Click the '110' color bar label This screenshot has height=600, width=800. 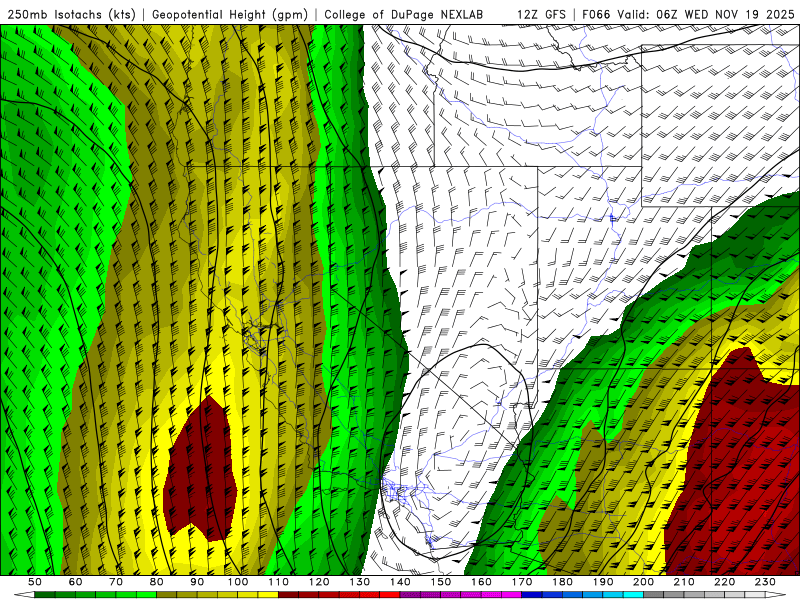coord(278,582)
